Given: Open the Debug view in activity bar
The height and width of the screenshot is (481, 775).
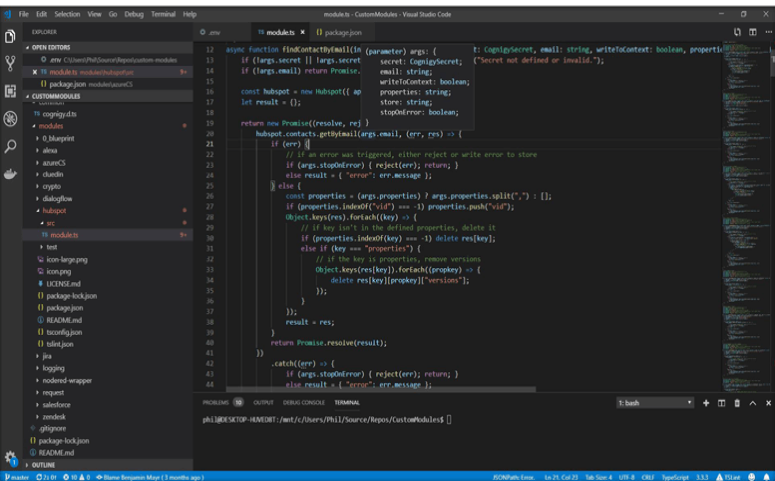Looking at the screenshot, I should click(10, 118).
